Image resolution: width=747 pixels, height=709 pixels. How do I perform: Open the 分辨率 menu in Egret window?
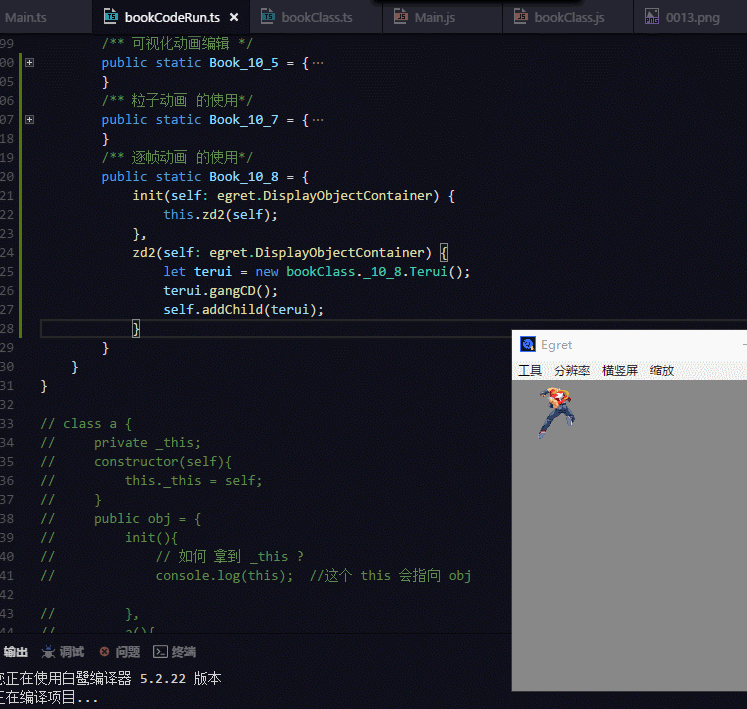click(572, 370)
